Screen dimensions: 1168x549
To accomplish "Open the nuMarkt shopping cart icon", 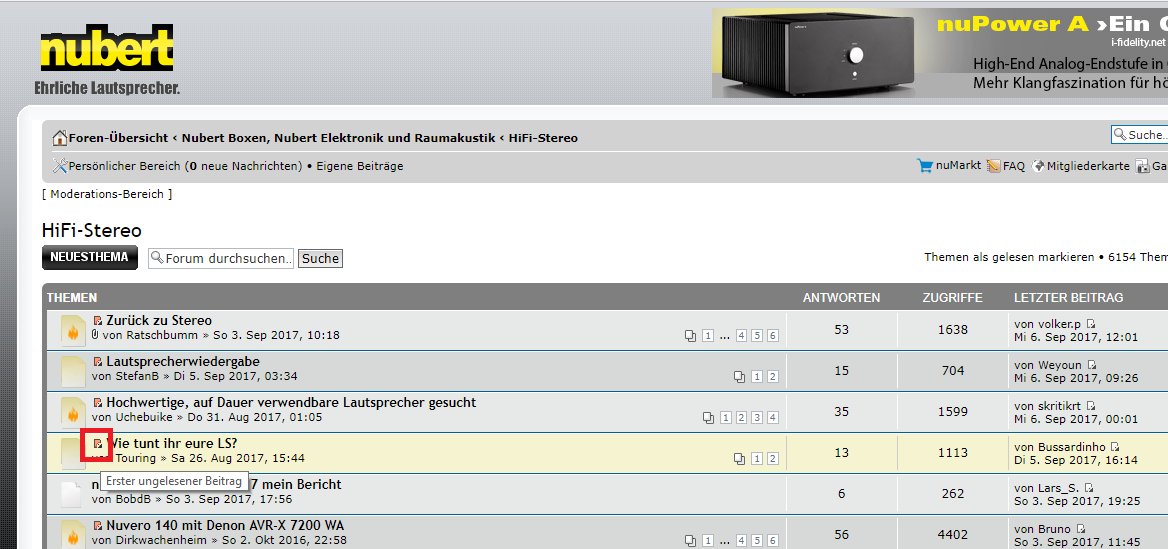I will point(924,166).
